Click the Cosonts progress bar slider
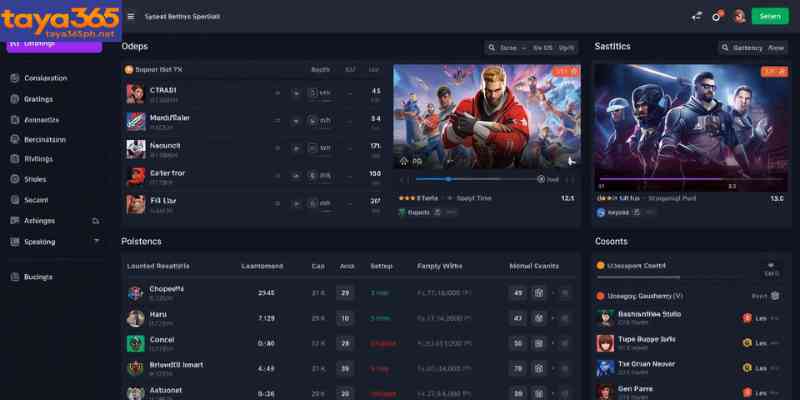 pos(638,277)
